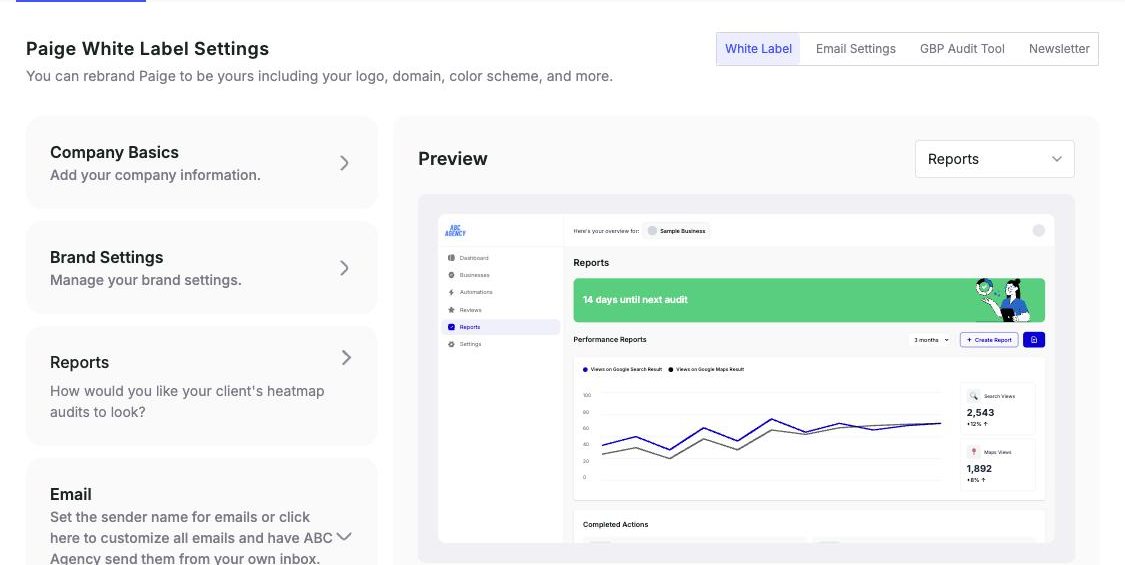Open the Company Basics card title
The image size is (1125, 565).
114,152
